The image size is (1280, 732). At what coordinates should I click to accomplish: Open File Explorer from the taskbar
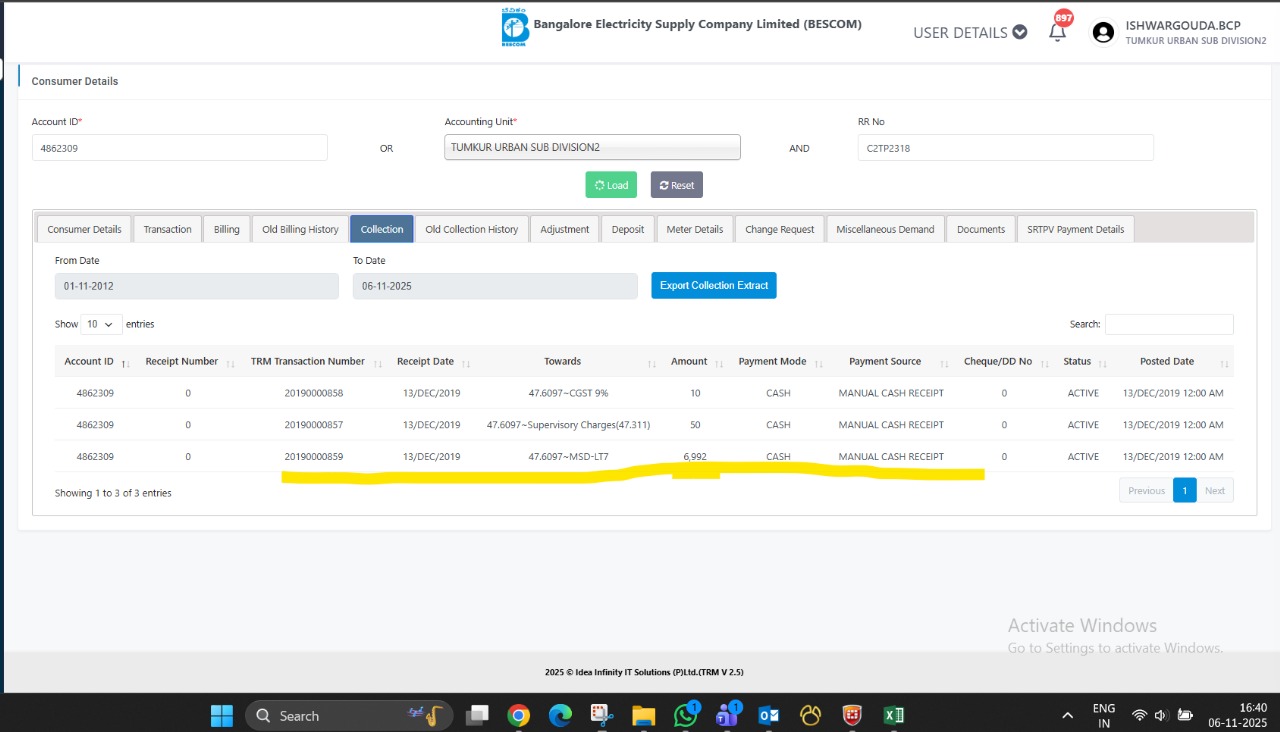[642, 715]
